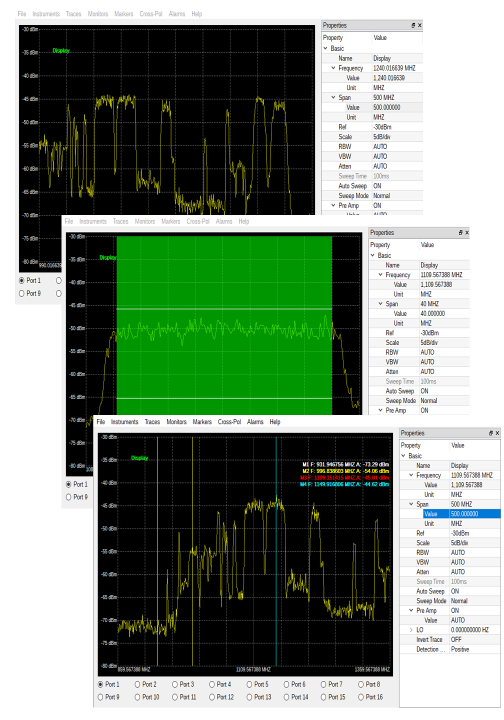This screenshot has width=504, height=720.
Task: Select Port 1 in the middle window
Action: point(68,484)
